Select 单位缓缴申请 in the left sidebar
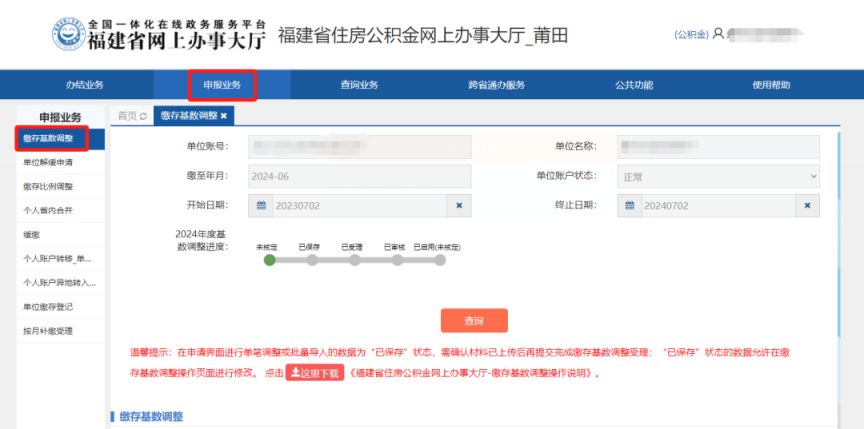Image resolution: width=864 pixels, height=429 pixels. pyautogui.click(x=48, y=162)
